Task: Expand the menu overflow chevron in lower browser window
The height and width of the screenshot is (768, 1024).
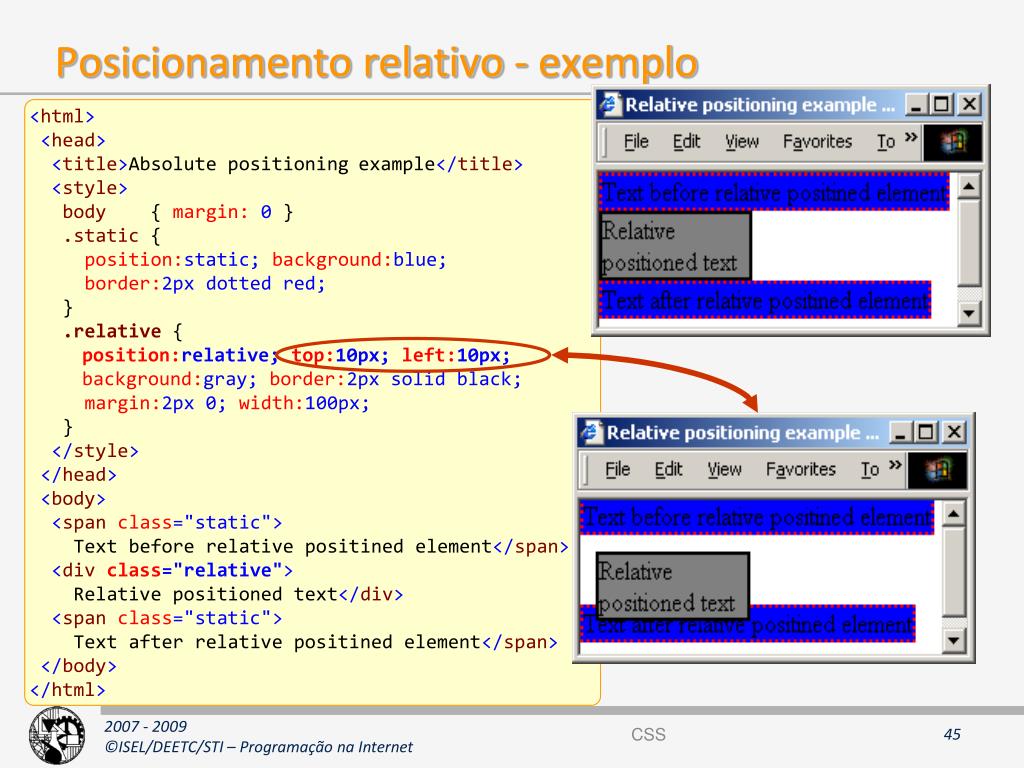Action: click(x=895, y=465)
